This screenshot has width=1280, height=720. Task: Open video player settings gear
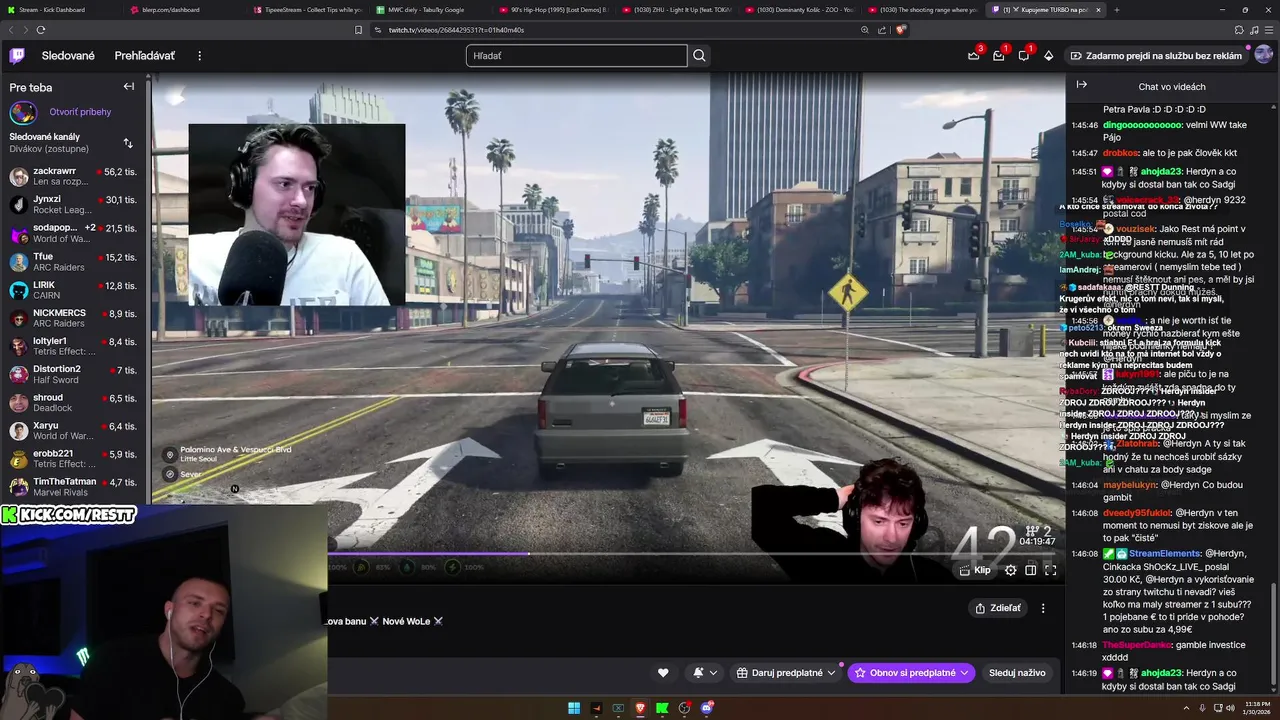pos(1010,570)
